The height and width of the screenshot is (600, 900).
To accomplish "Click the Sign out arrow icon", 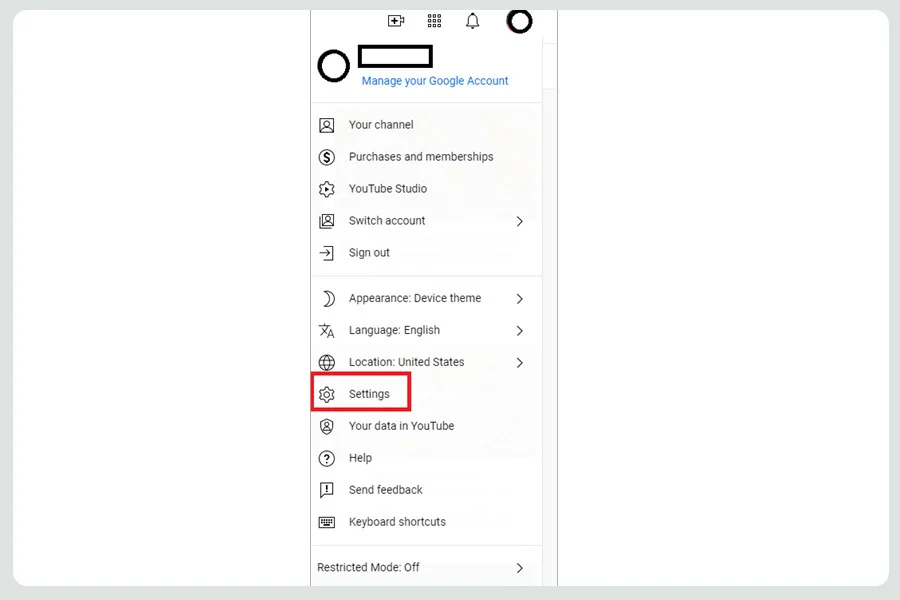I will coord(327,253).
